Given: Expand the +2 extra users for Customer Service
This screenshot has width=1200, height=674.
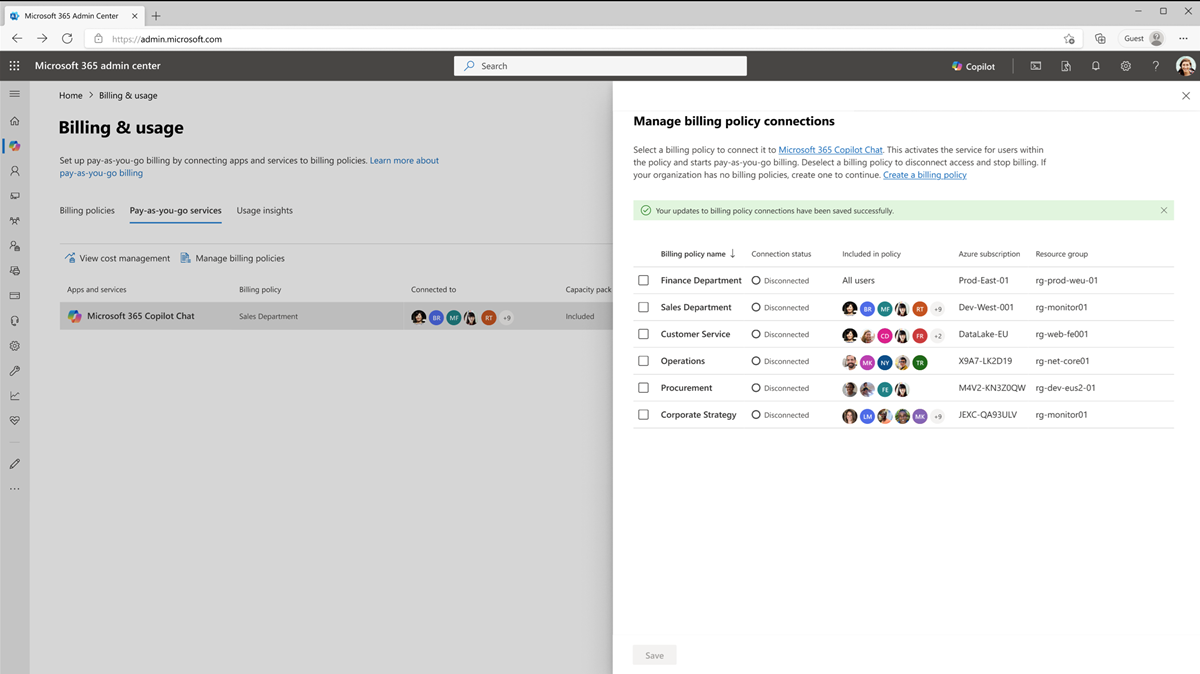Looking at the screenshot, I should [x=937, y=335].
